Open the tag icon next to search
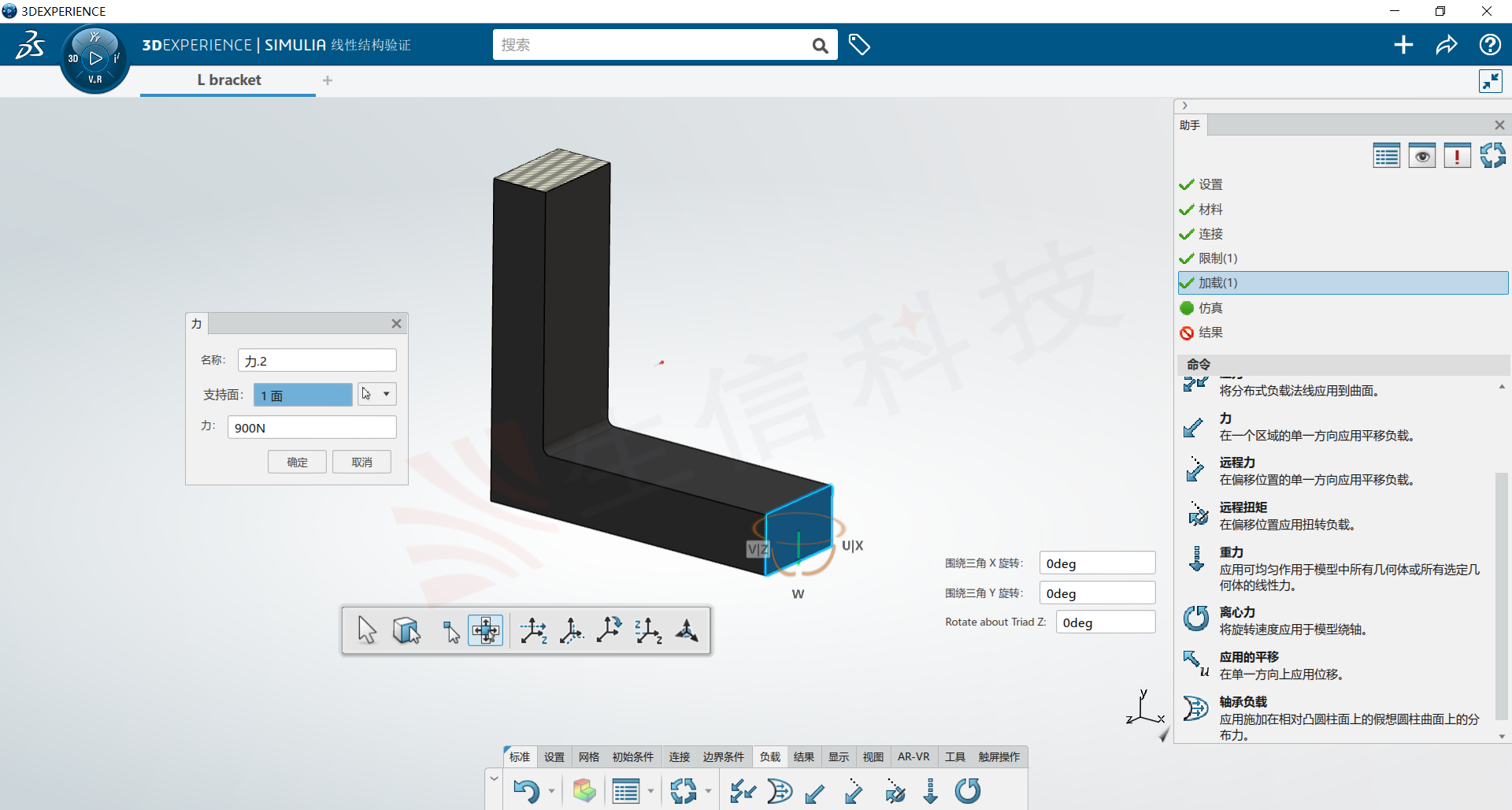This screenshot has width=1512, height=810. pyautogui.click(x=858, y=45)
